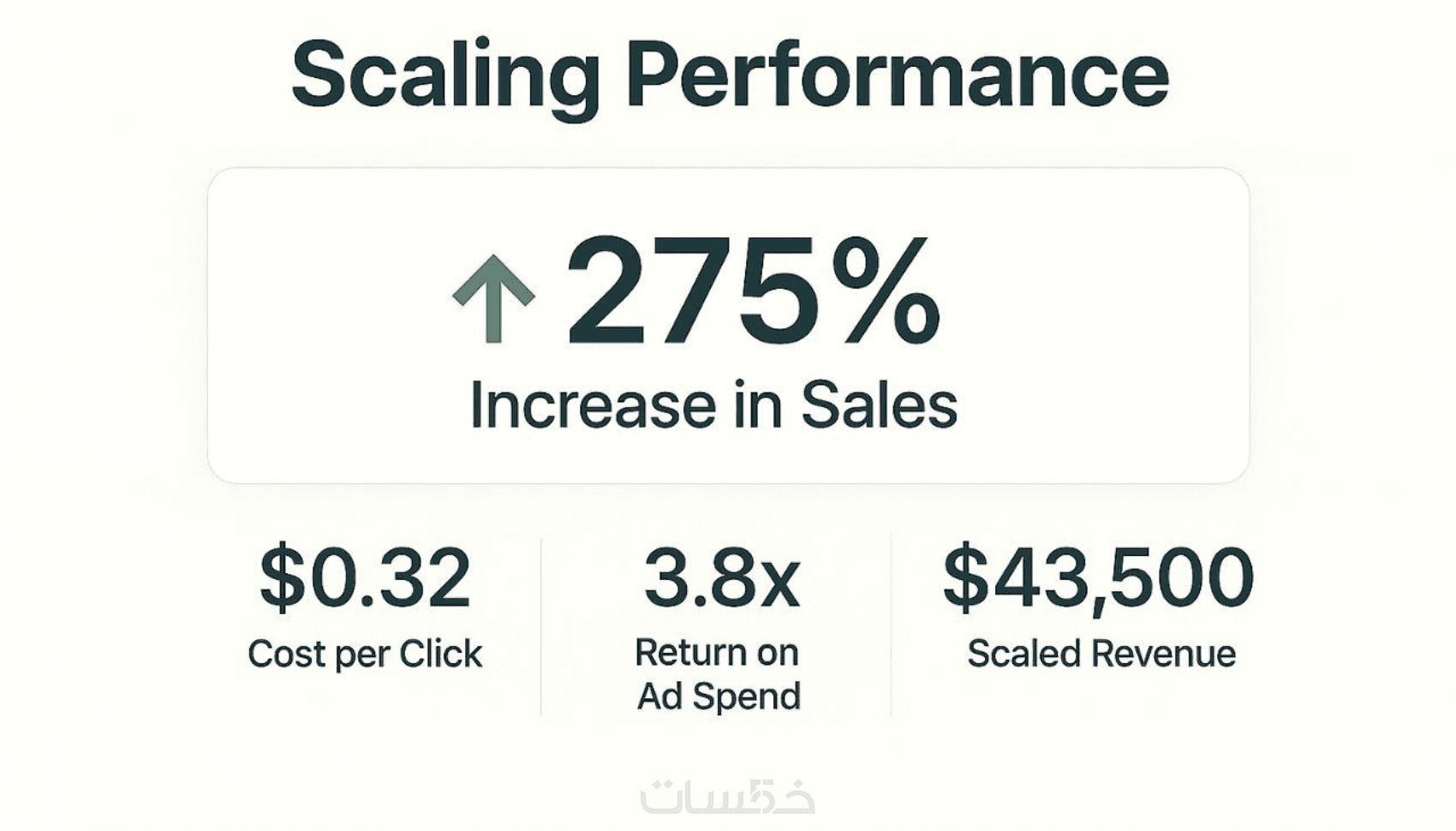Click the divider line left of Scaled Revenue

891,625
